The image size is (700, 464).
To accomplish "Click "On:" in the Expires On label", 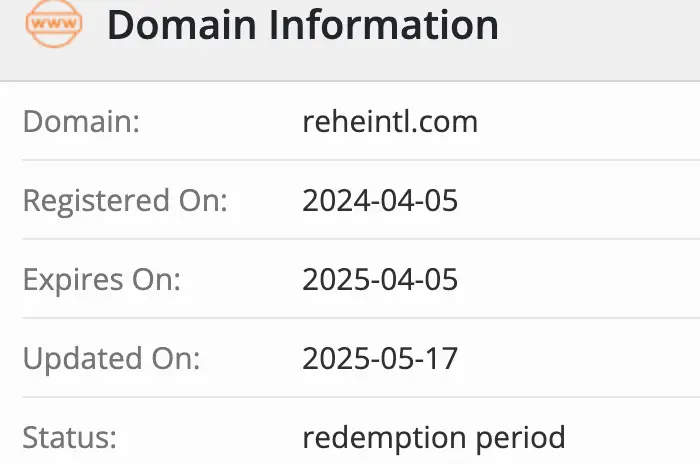I will 158,279.
